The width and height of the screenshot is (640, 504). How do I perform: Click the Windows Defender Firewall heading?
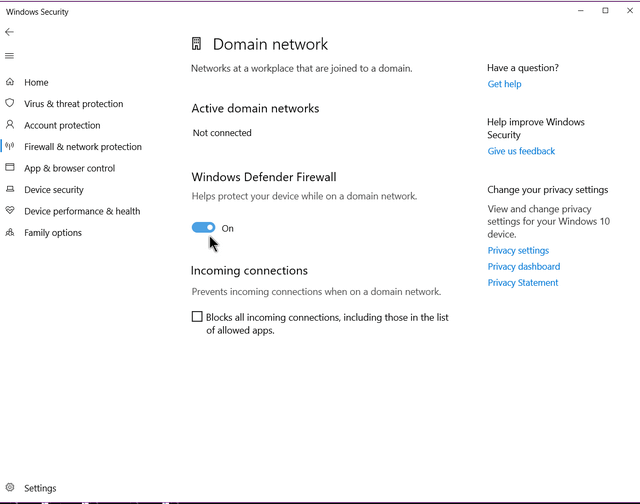(264, 177)
